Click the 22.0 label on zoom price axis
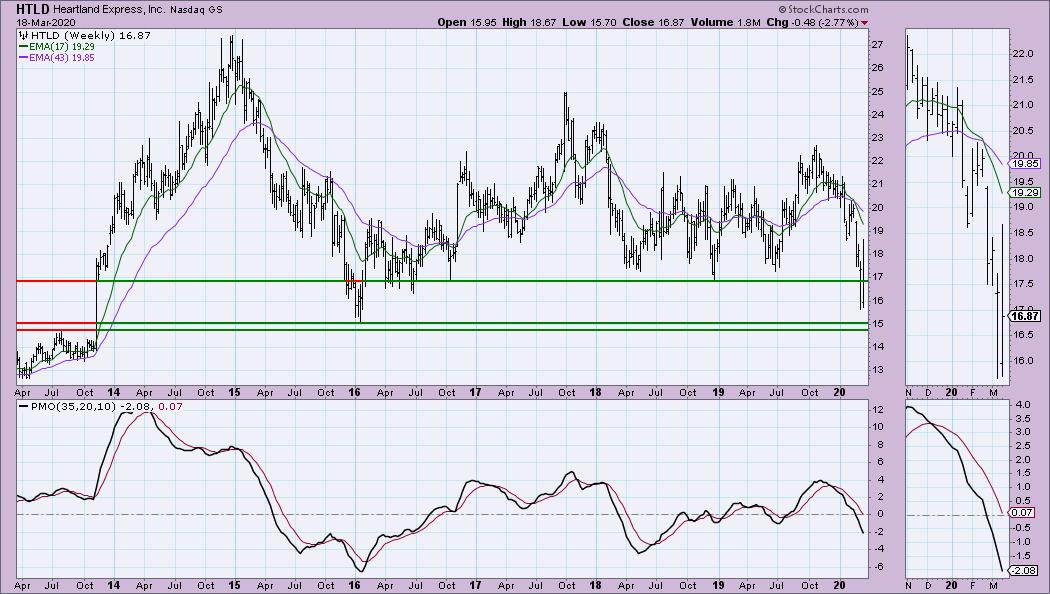The image size is (1050, 594). point(1023,54)
